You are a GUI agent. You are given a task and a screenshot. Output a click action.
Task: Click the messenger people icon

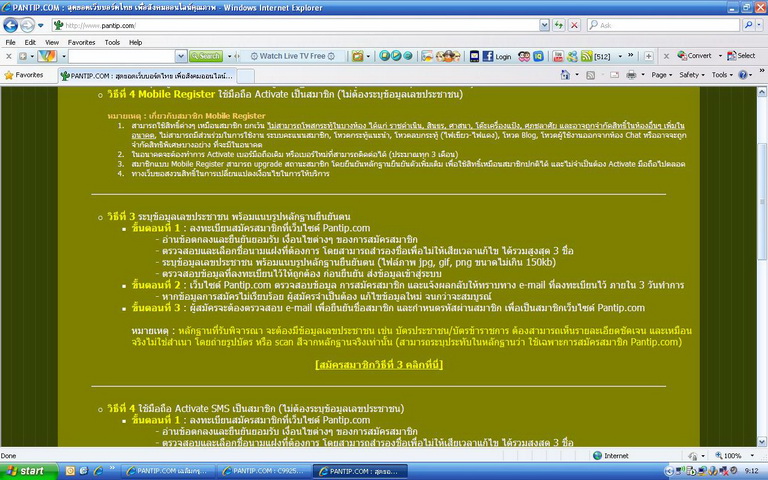tap(572, 56)
